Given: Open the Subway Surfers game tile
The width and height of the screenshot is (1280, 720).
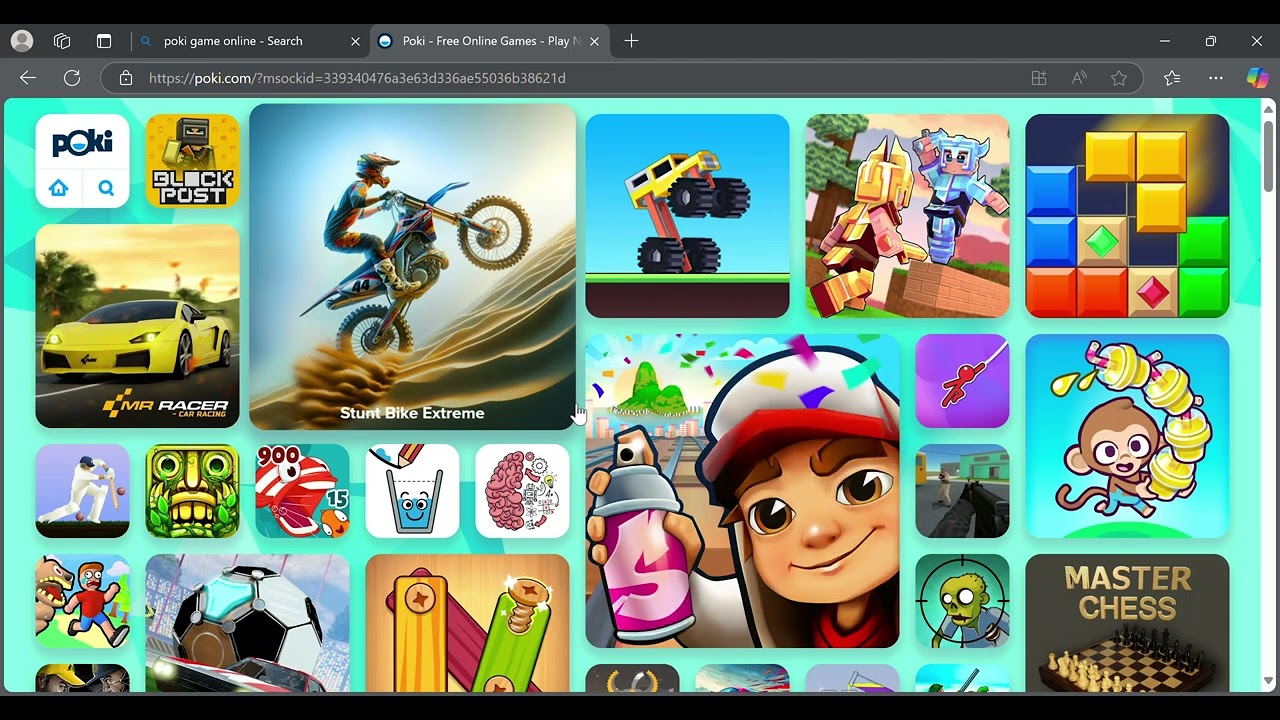Looking at the screenshot, I should (x=742, y=491).
